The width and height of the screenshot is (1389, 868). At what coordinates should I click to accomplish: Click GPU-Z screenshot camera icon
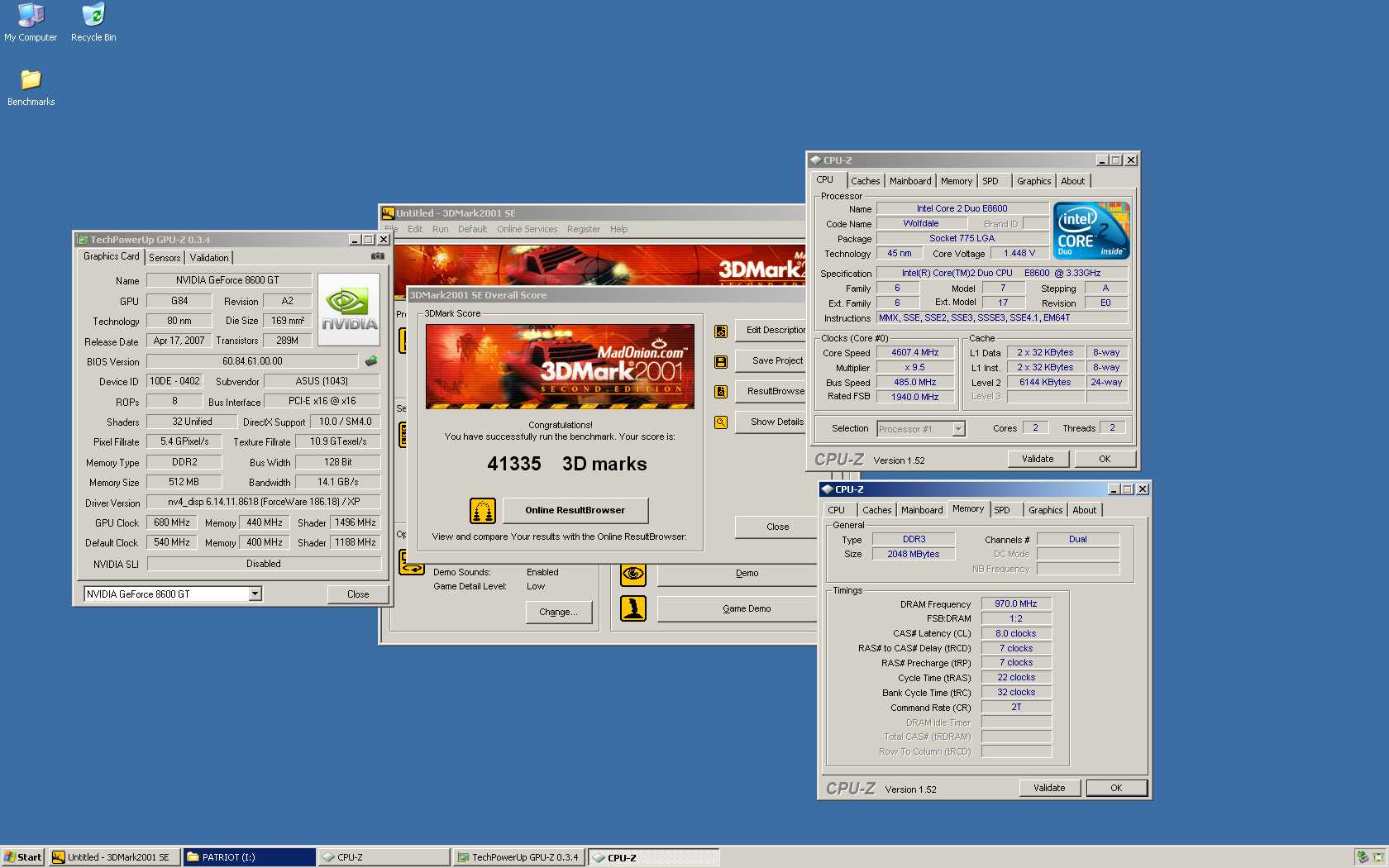tap(377, 256)
